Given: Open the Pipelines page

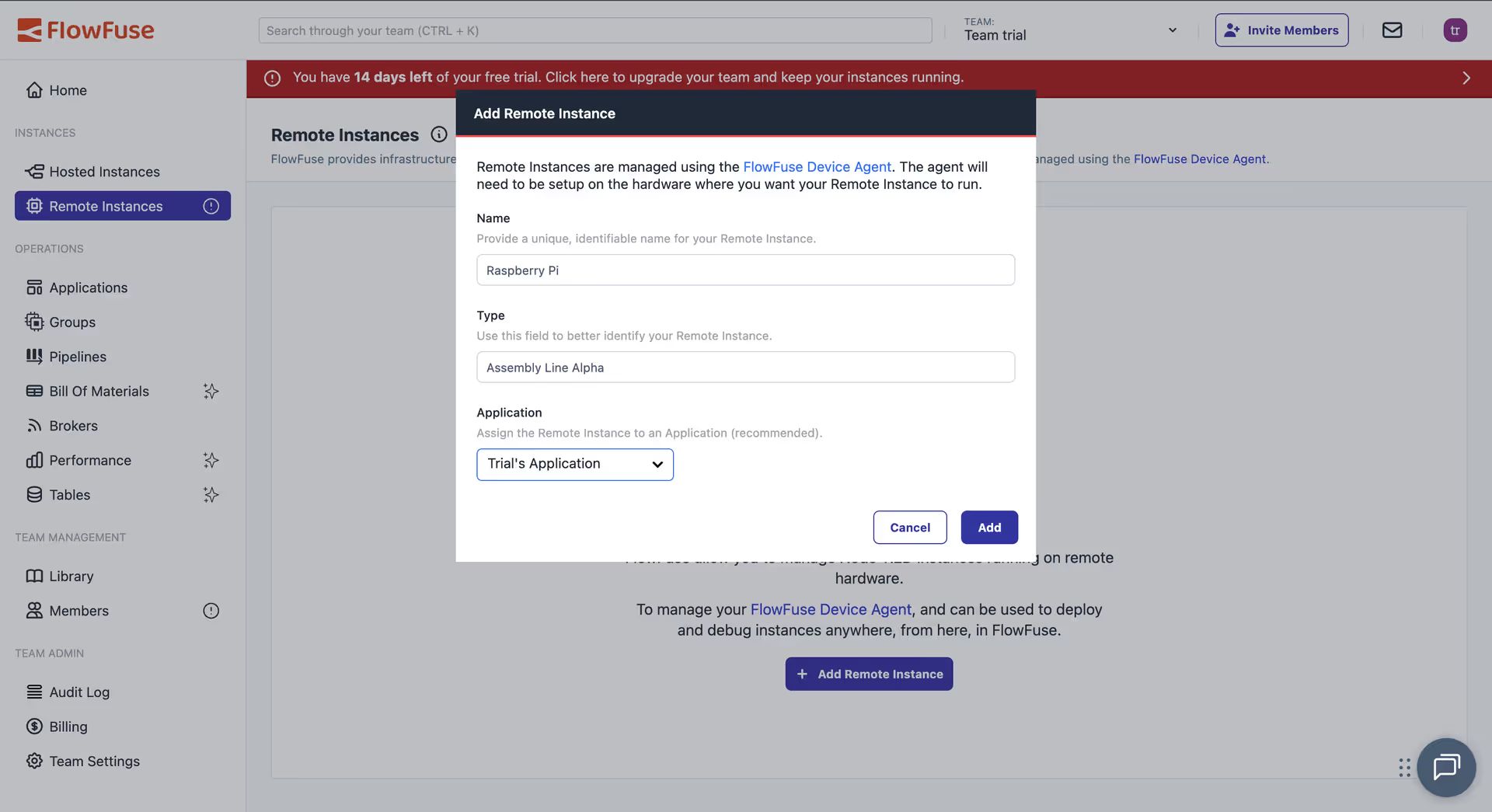Looking at the screenshot, I should click(77, 357).
